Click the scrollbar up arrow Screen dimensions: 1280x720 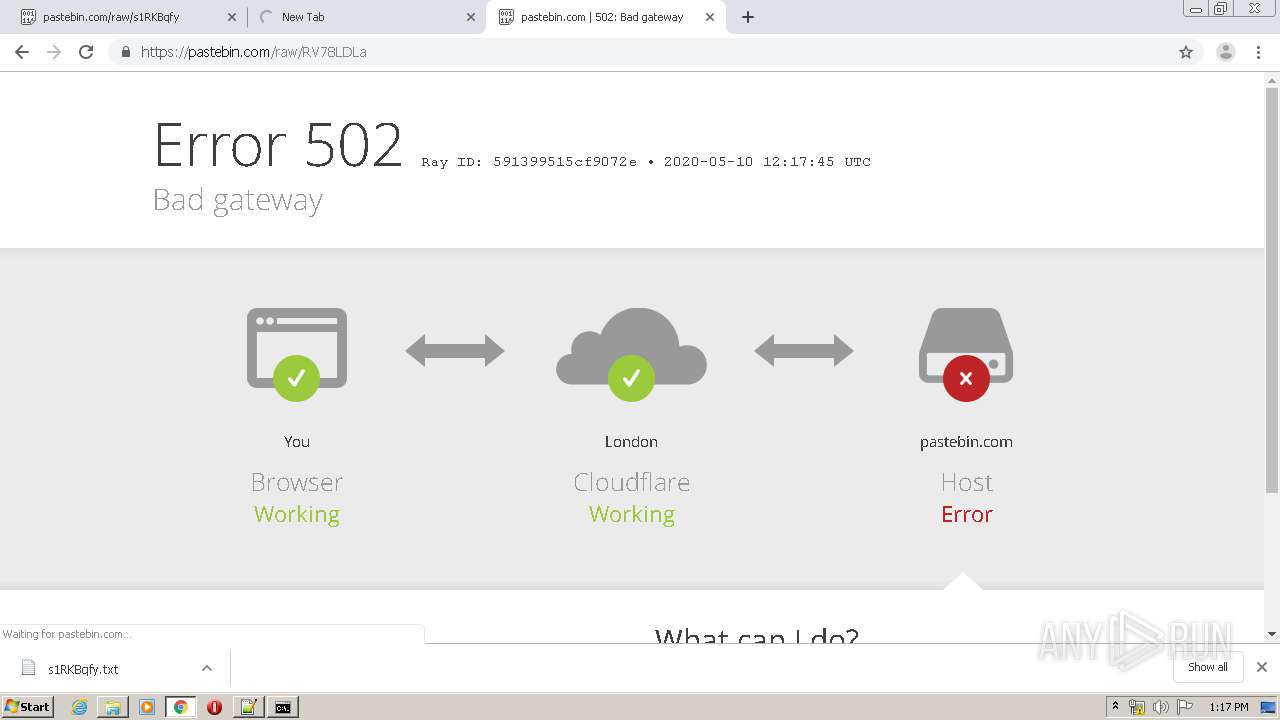coord(1272,79)
